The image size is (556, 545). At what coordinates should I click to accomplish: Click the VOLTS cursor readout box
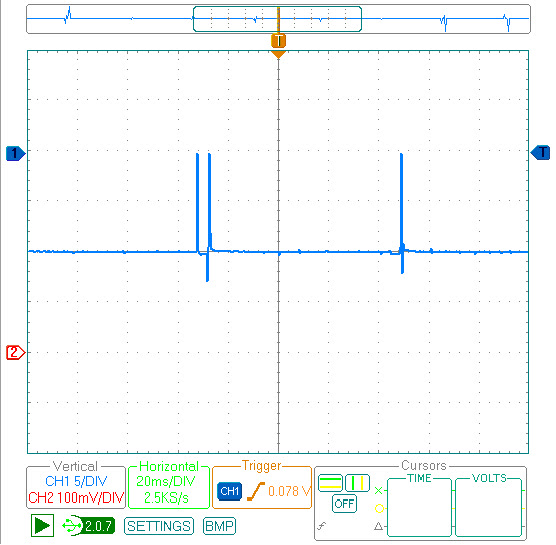(488, 507)
